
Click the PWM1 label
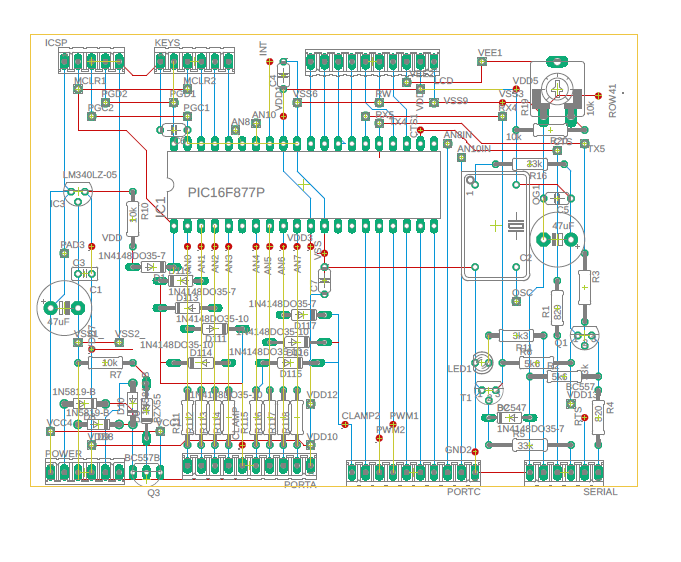pos(404,416)
